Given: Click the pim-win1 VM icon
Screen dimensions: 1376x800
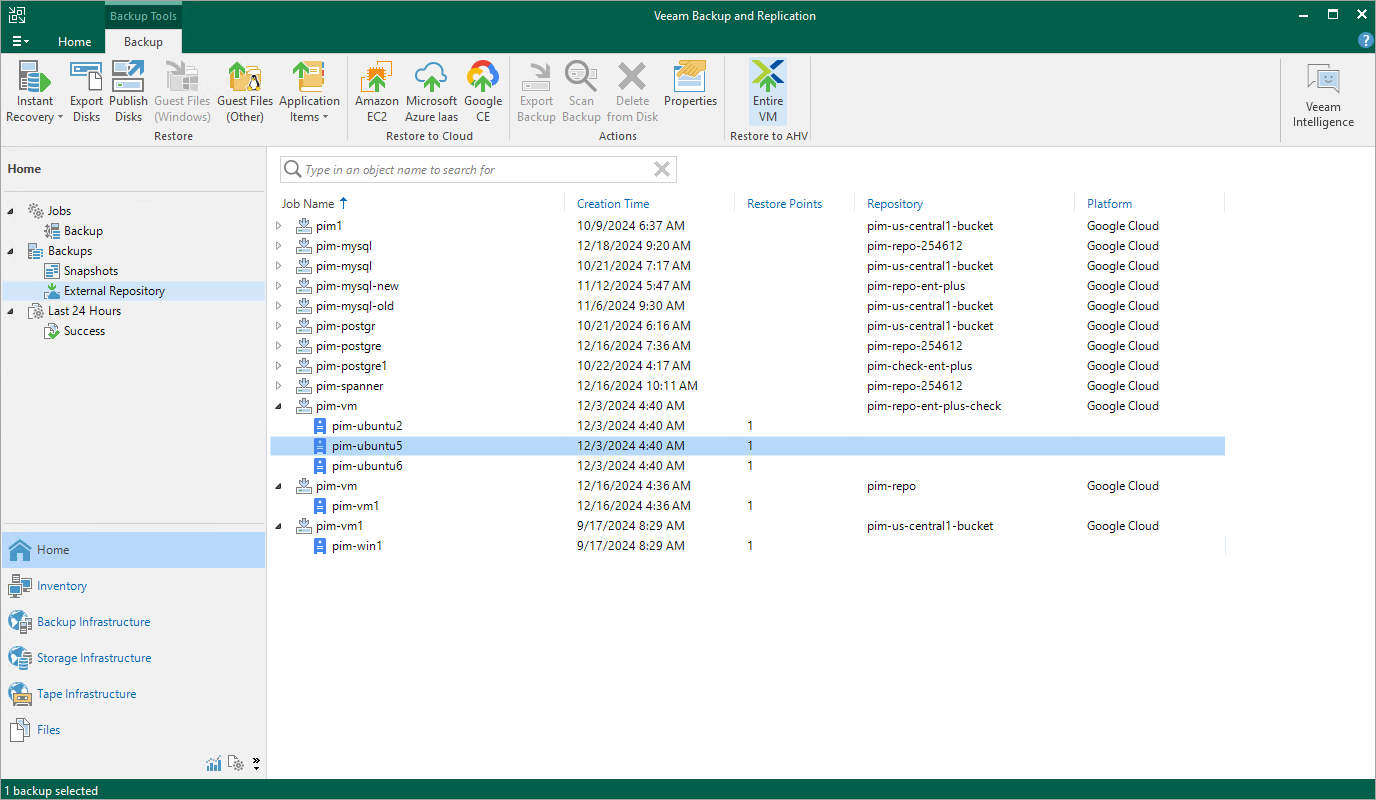Looking at the screenshot, I should [320, 546].
